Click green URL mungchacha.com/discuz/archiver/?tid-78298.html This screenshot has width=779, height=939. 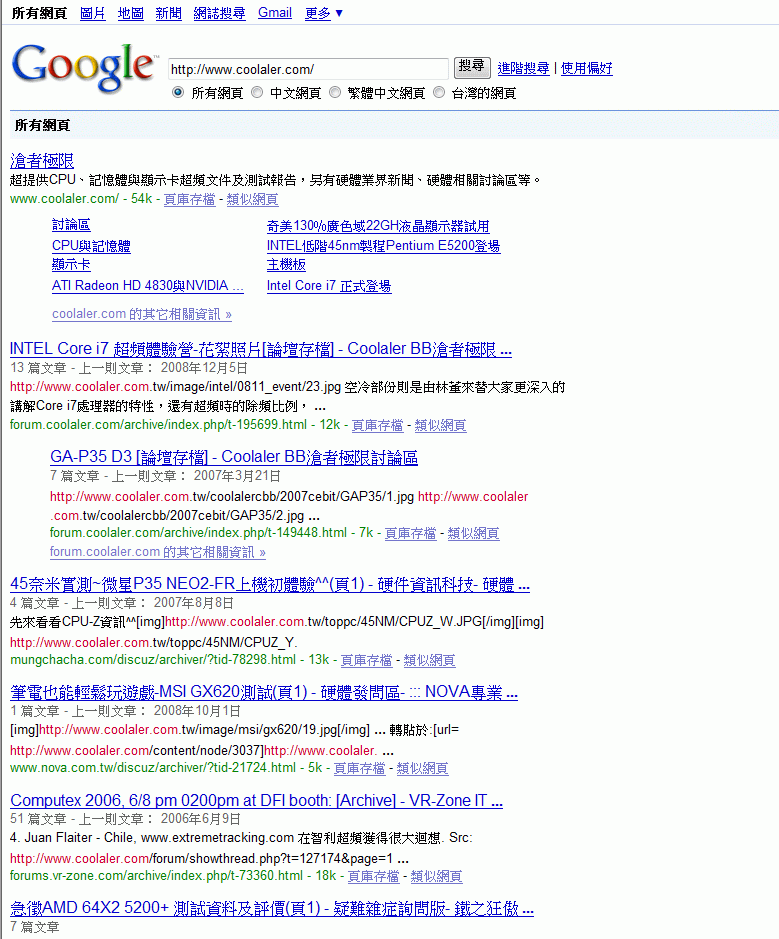point(153,659)
